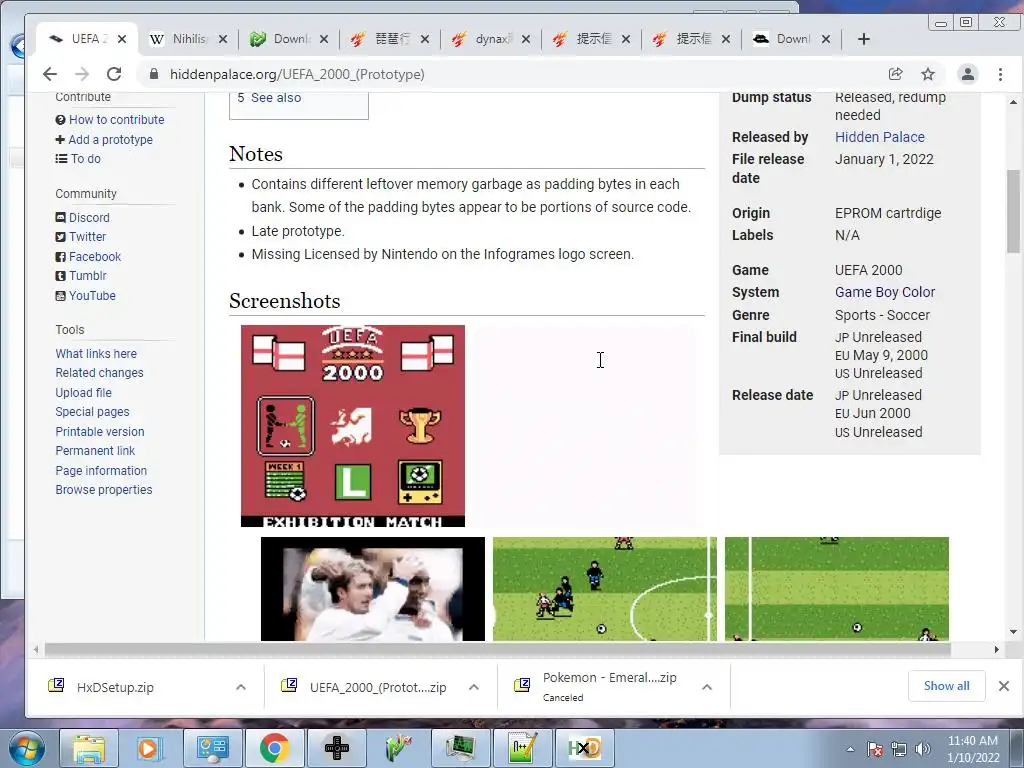Image resolution: width=1024 pixels, height=768 pixels.
Task: Click the volume speaker tray icon
Action: coord(922,749)
